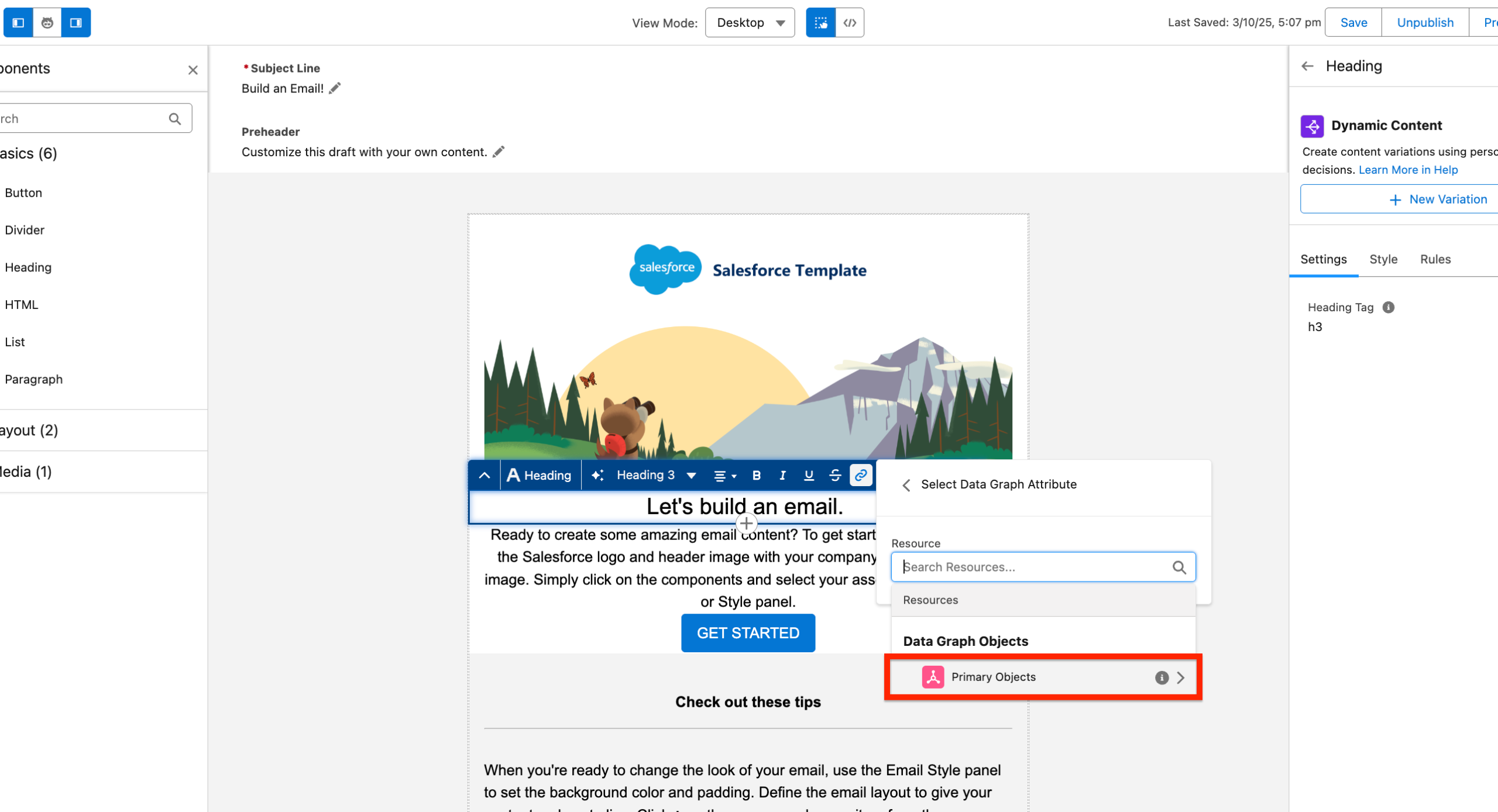Toggle the right panel visibility button
The height and width of the screenshot is (812, 1498).
[76, 23]
